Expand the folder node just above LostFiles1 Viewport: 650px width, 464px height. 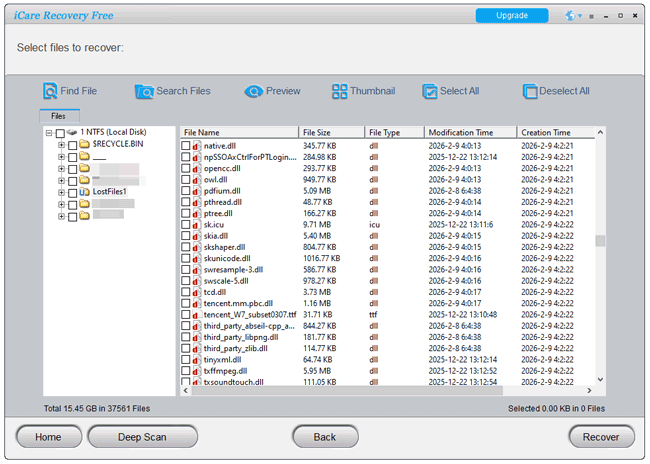click(61, 181)
